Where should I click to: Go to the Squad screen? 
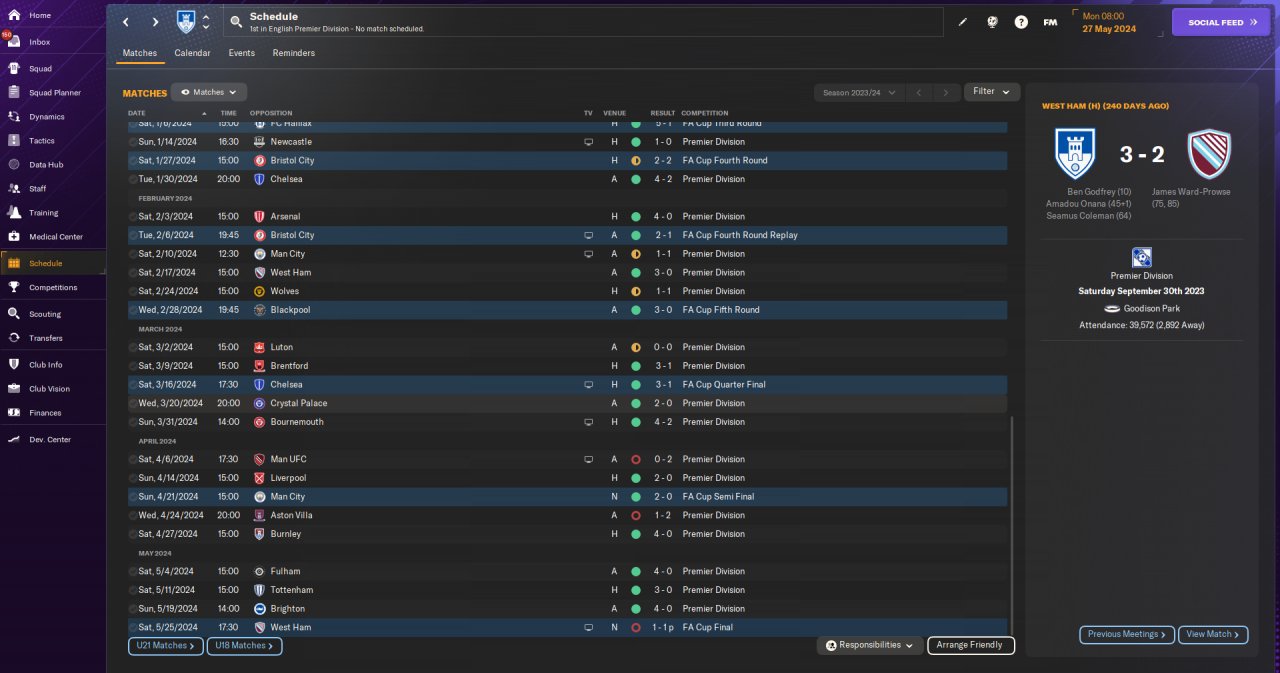(x=40, y=69)
